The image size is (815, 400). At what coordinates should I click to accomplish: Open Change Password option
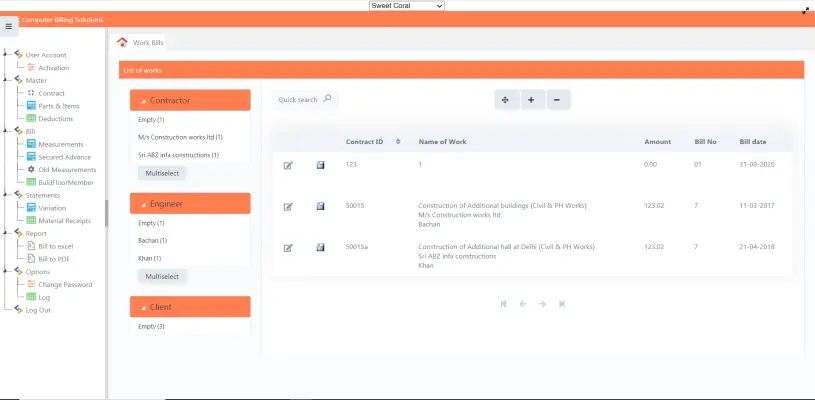(65, 285)
